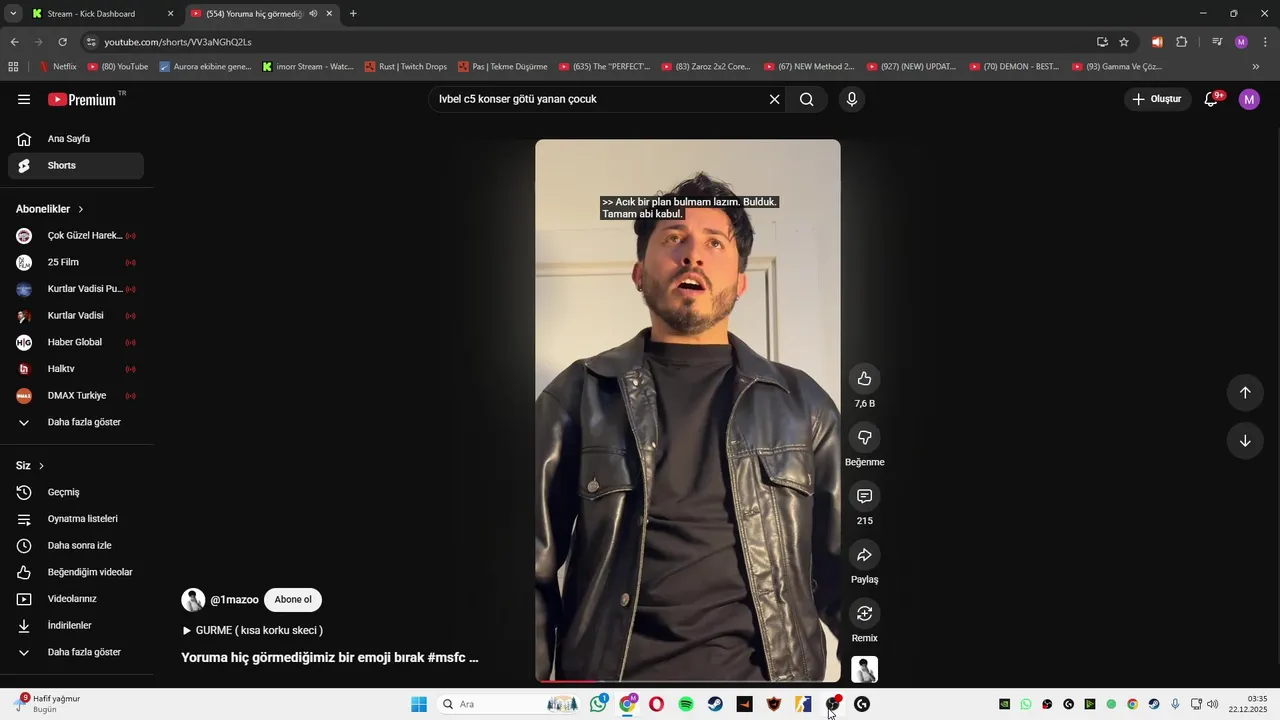Bookmark this page with the star icon
The image size is (1280, 720).
(x=1124, y=42)
